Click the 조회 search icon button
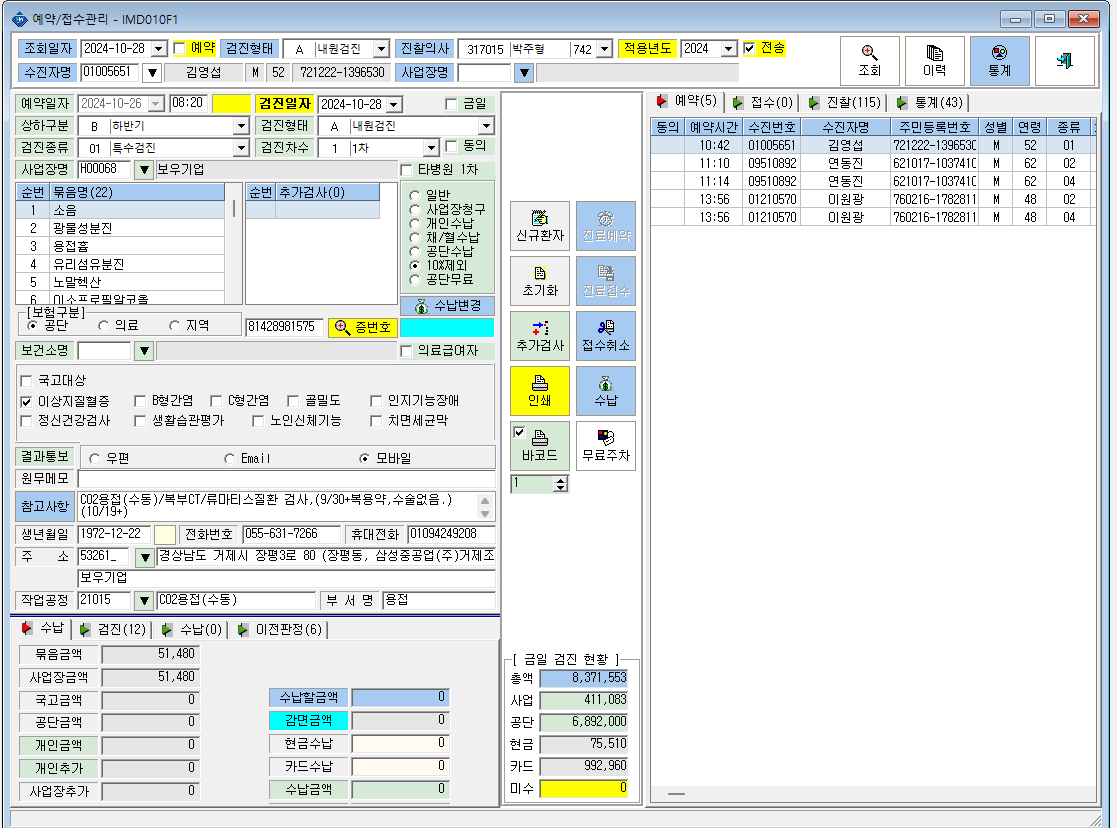The image size is (1117, 828). point(869,61)
